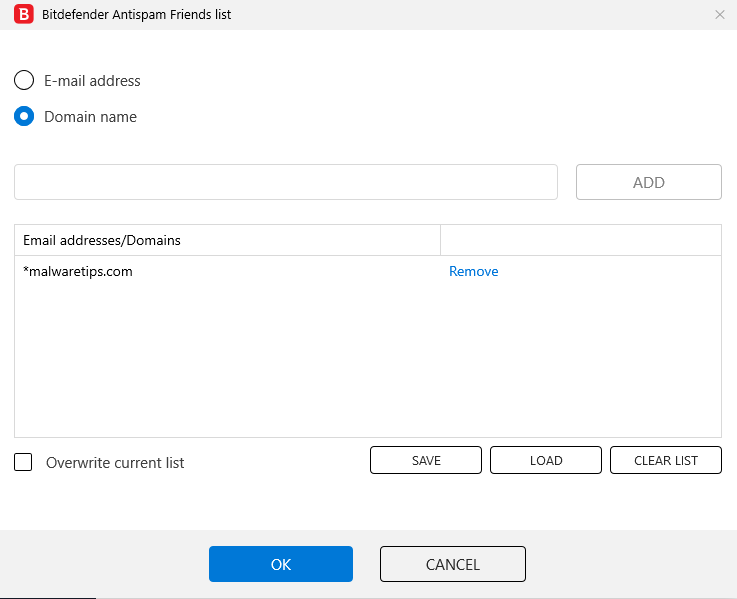This screenshot has height=599, width=737.
Task: Close the Antispam Friends list dialog
Action: click(720, 15)
